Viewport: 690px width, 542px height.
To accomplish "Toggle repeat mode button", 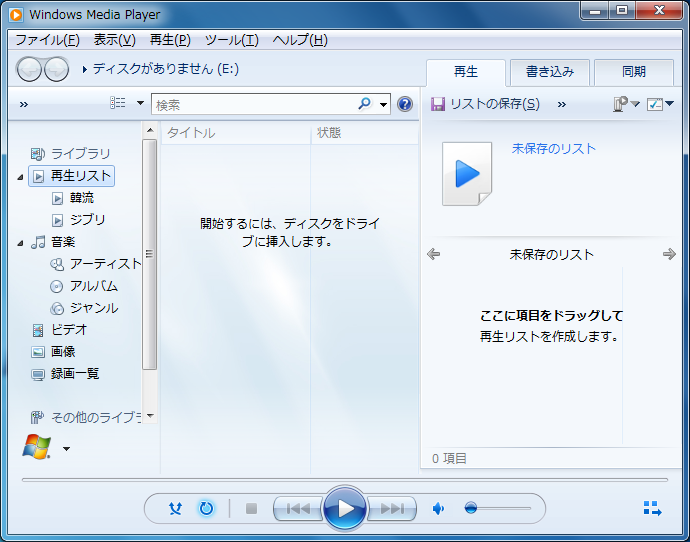I will click(206, 509).
